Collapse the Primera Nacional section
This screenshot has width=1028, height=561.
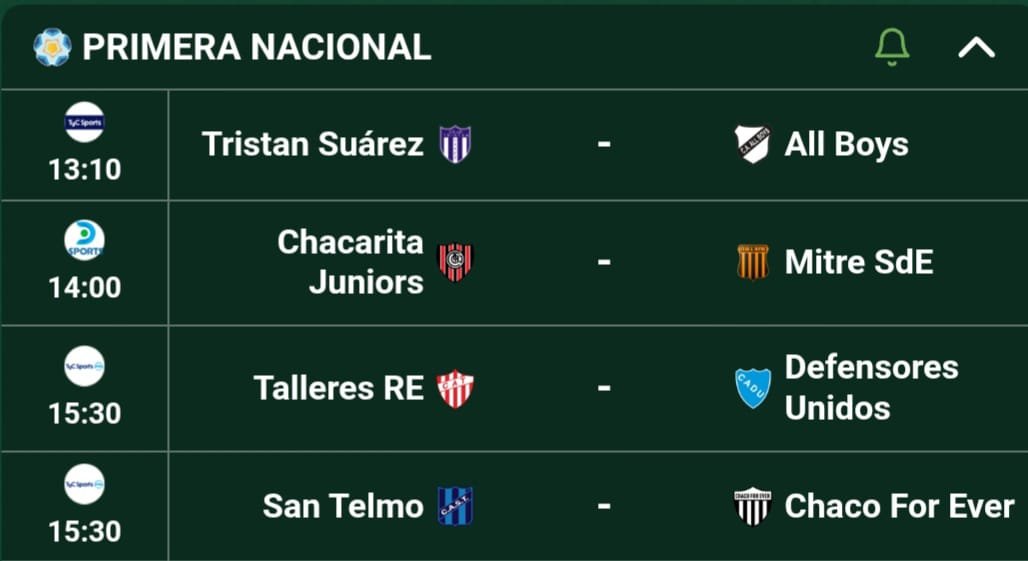click(977, 48)
